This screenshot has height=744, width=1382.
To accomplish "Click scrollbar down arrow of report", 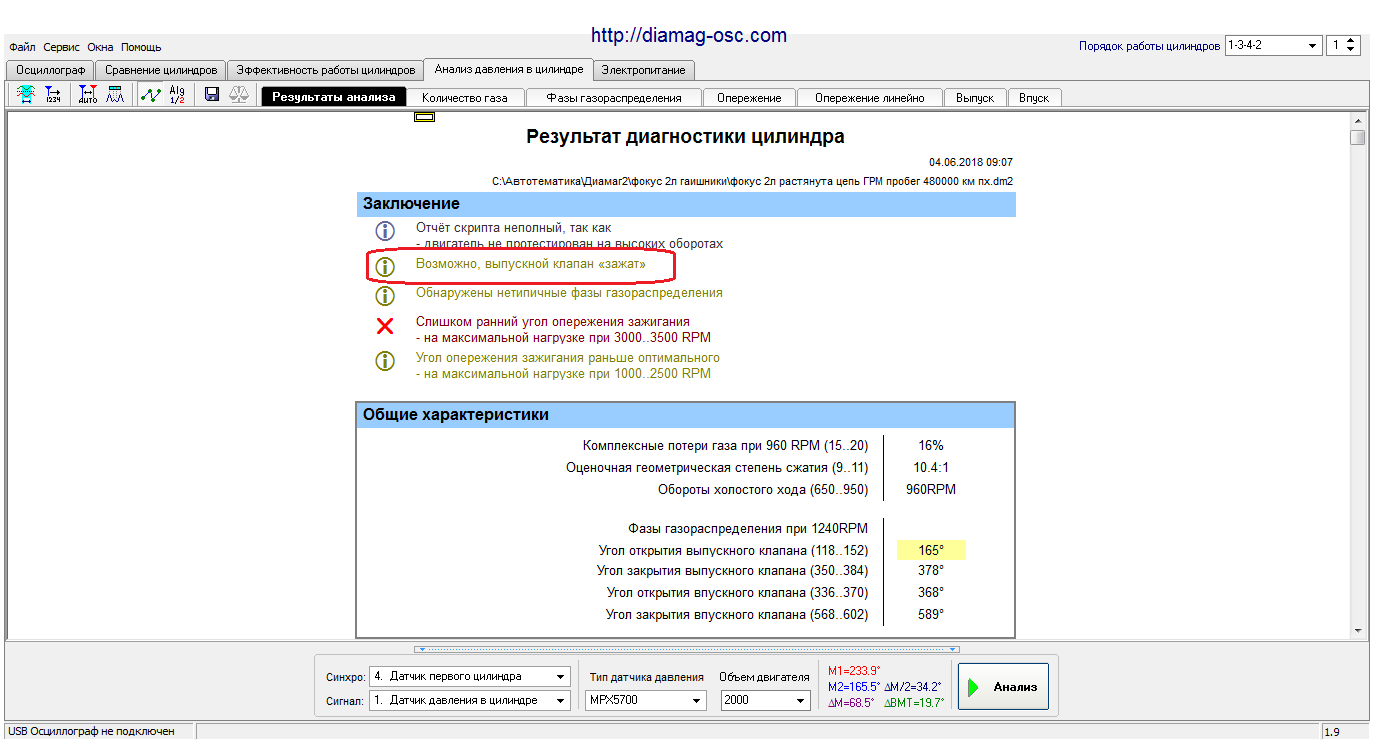I will pyautogui.click(x=1357, y=630).
